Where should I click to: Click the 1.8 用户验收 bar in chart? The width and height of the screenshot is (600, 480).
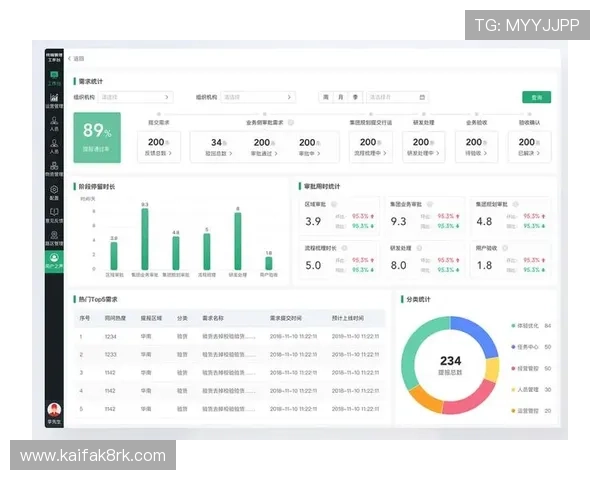click(x=269, y=263)
